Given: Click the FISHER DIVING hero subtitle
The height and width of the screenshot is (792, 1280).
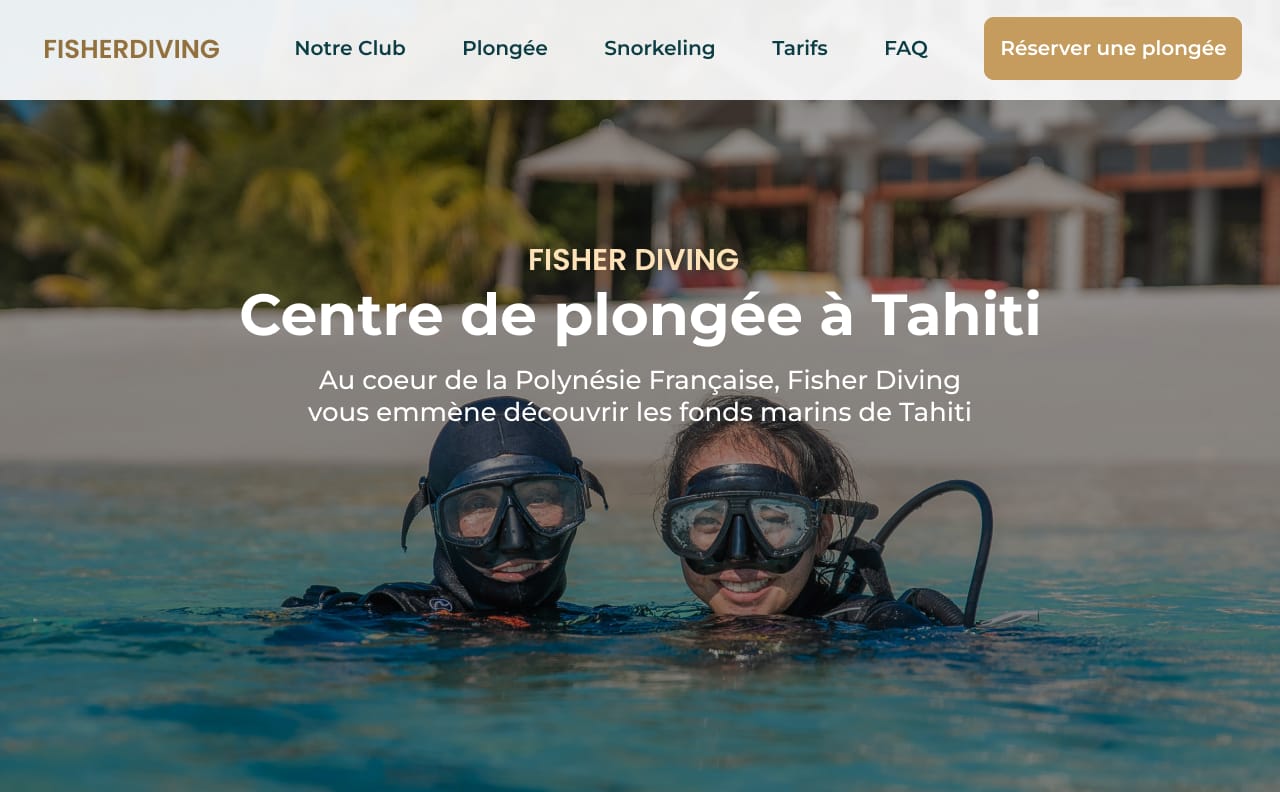Looking at the screenshot, I should pyautogui.click(x=633, y=260).
